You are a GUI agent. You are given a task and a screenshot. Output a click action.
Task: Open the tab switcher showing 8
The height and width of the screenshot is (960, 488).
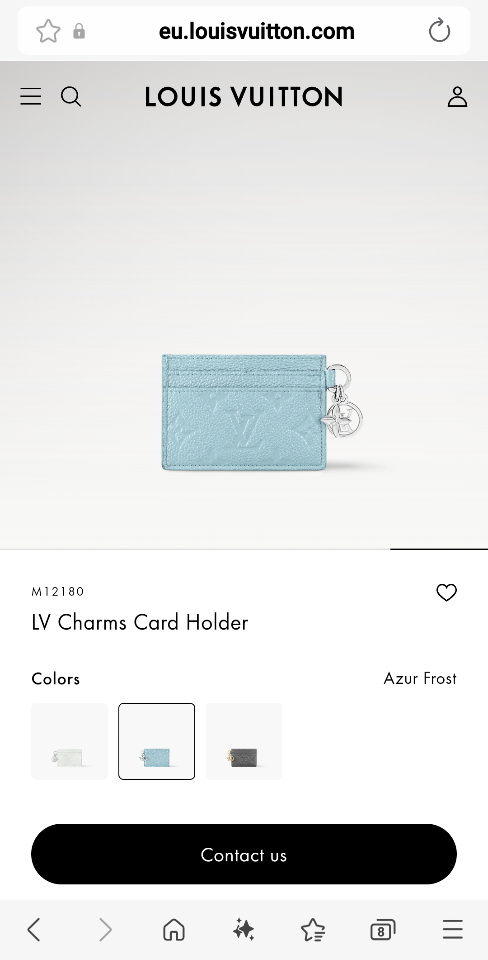coord(383,930)
